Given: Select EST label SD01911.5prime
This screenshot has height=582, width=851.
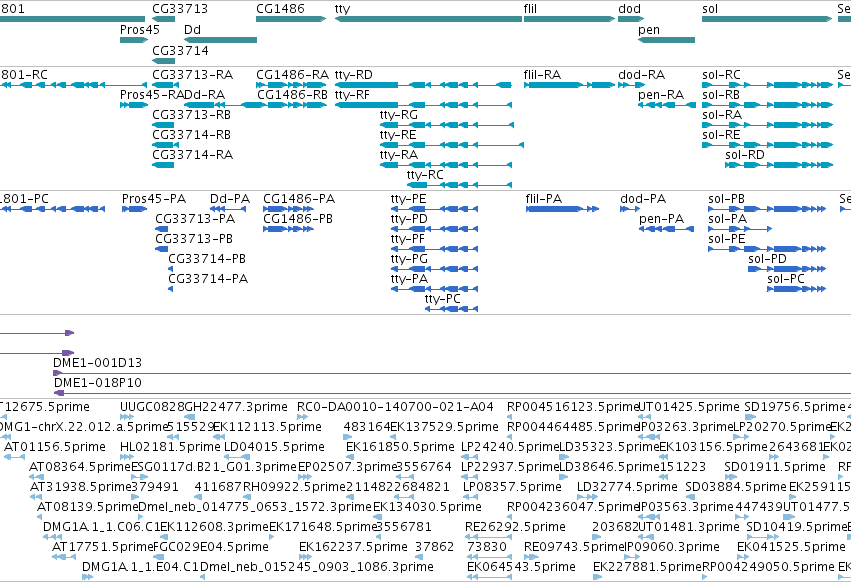Looking at the screenshot, I should pos(775,466).
